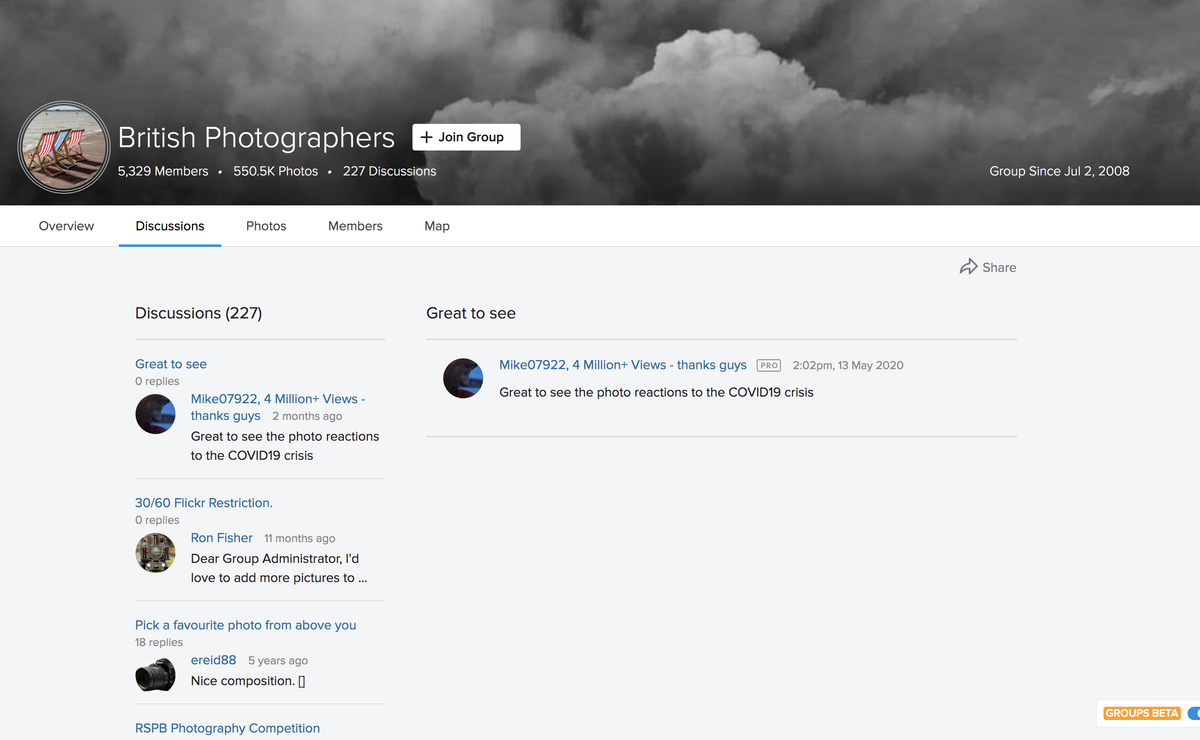The width and height of the screenshot is (1200, 740).
Task: Open the Members tab
Action: point(355,226)
